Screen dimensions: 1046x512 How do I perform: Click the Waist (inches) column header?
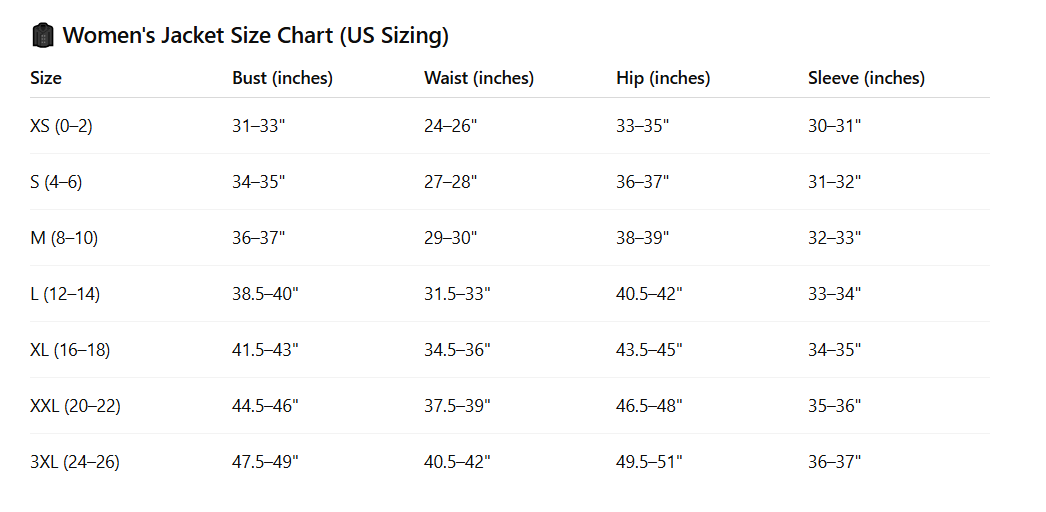[x=478, y=78]
